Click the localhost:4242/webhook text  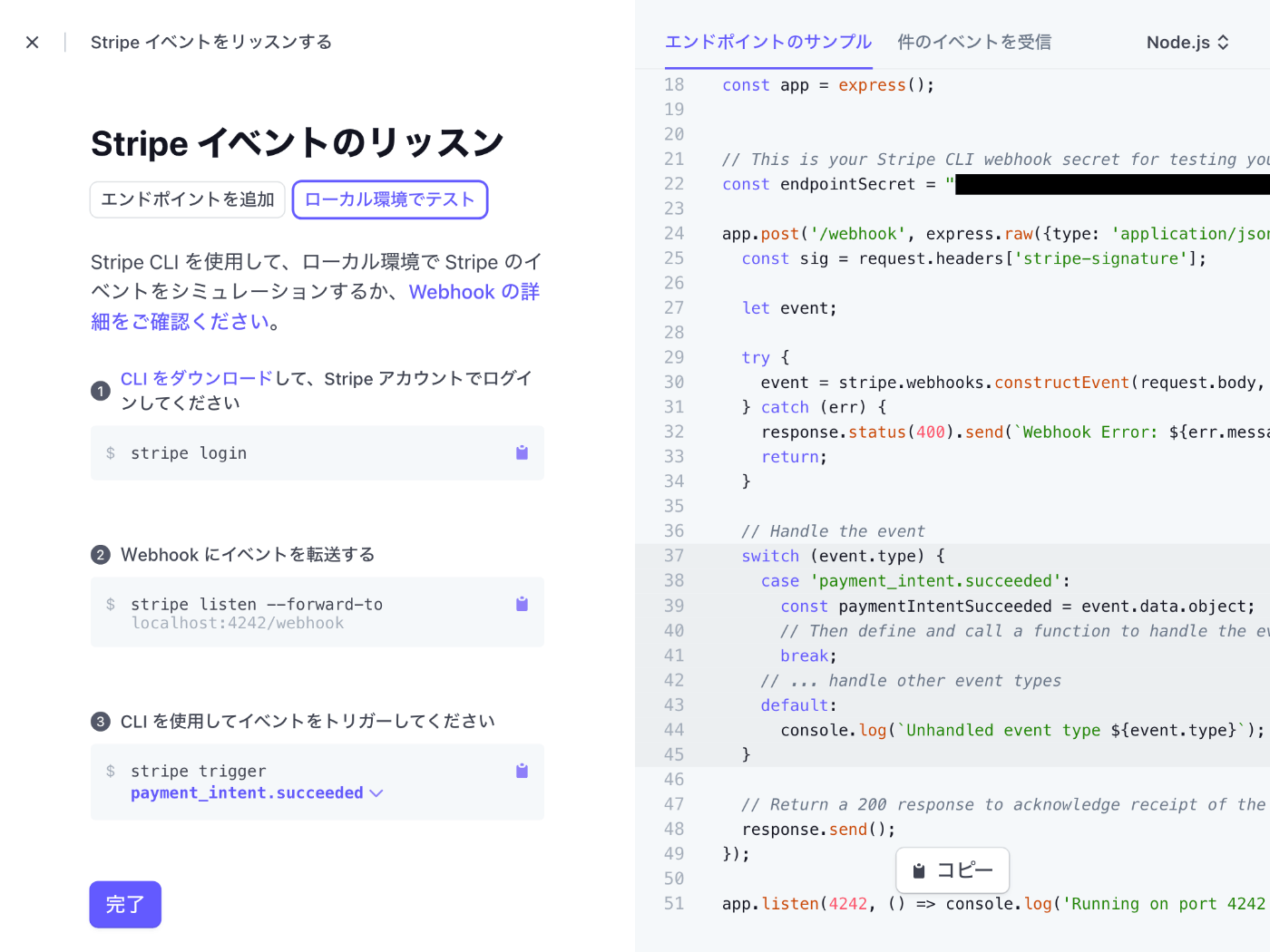click(x=238, y=623)
